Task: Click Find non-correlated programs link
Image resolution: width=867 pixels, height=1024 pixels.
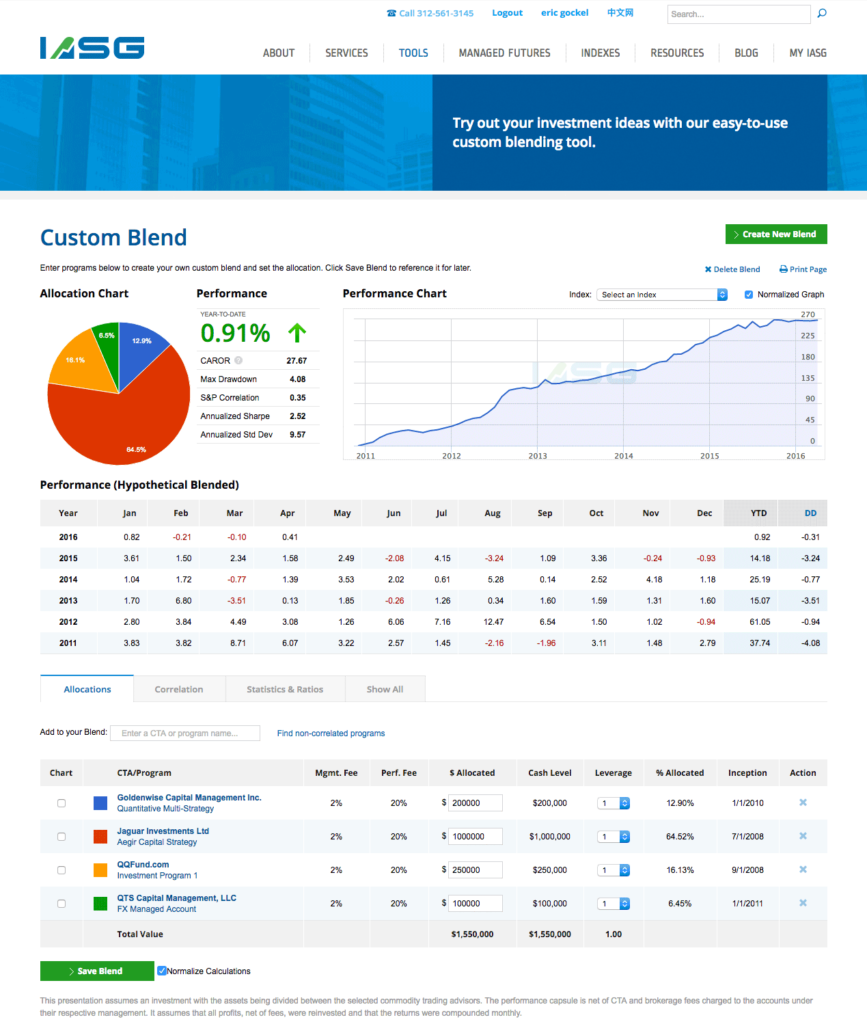Action: tap(331, 733)
